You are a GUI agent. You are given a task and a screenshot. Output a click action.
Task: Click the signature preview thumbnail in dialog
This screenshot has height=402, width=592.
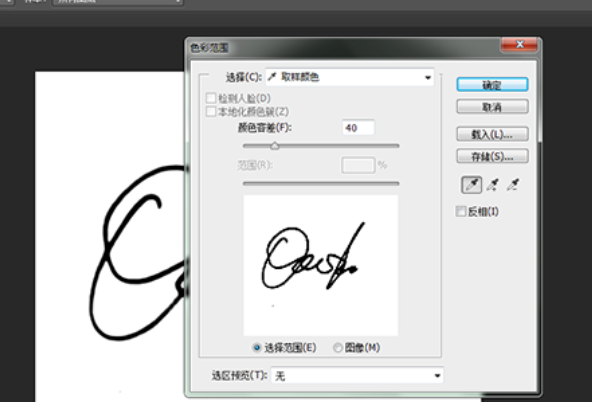(321, 265)
